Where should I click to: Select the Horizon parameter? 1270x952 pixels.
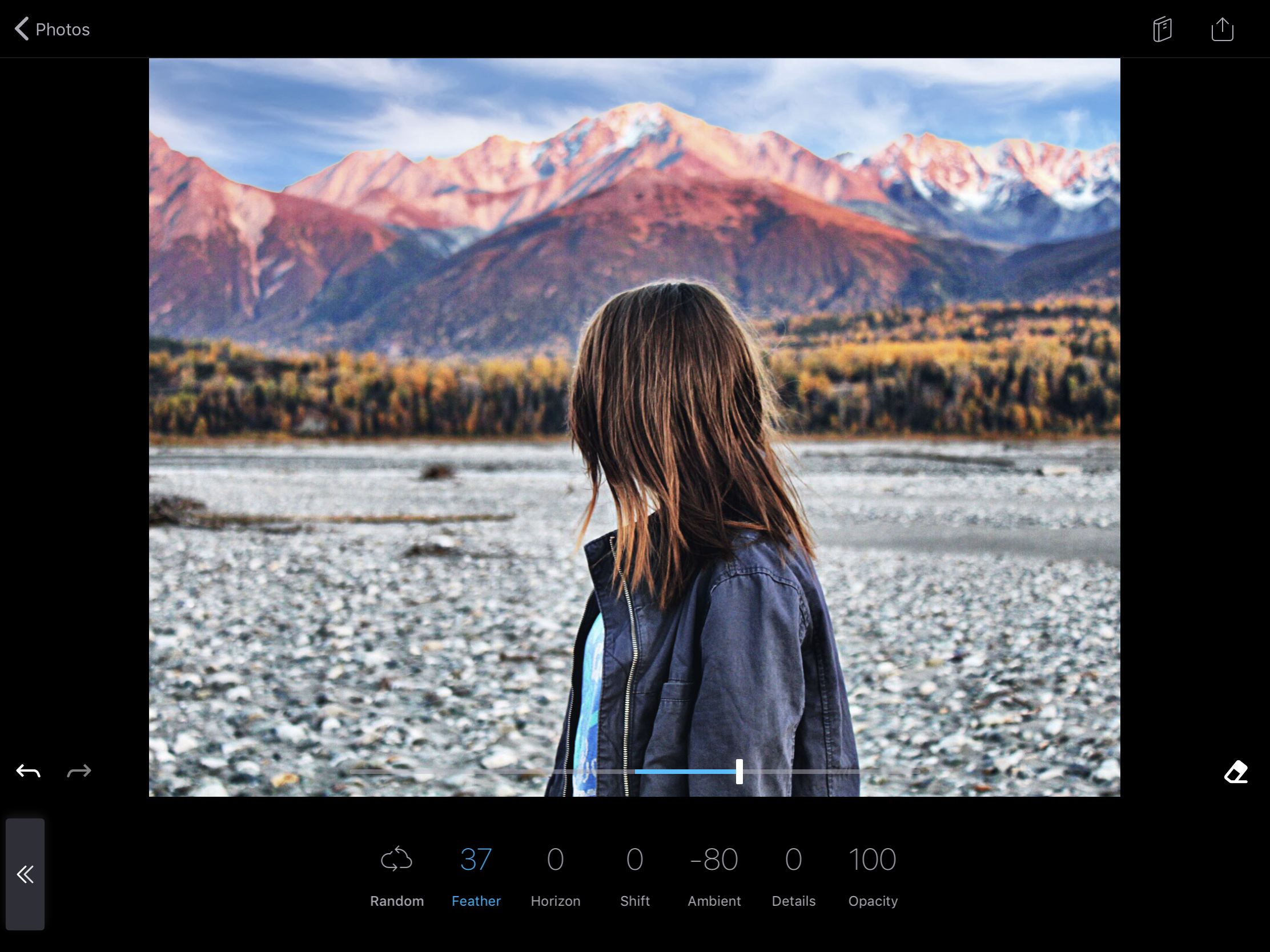[x=555, y=901]
